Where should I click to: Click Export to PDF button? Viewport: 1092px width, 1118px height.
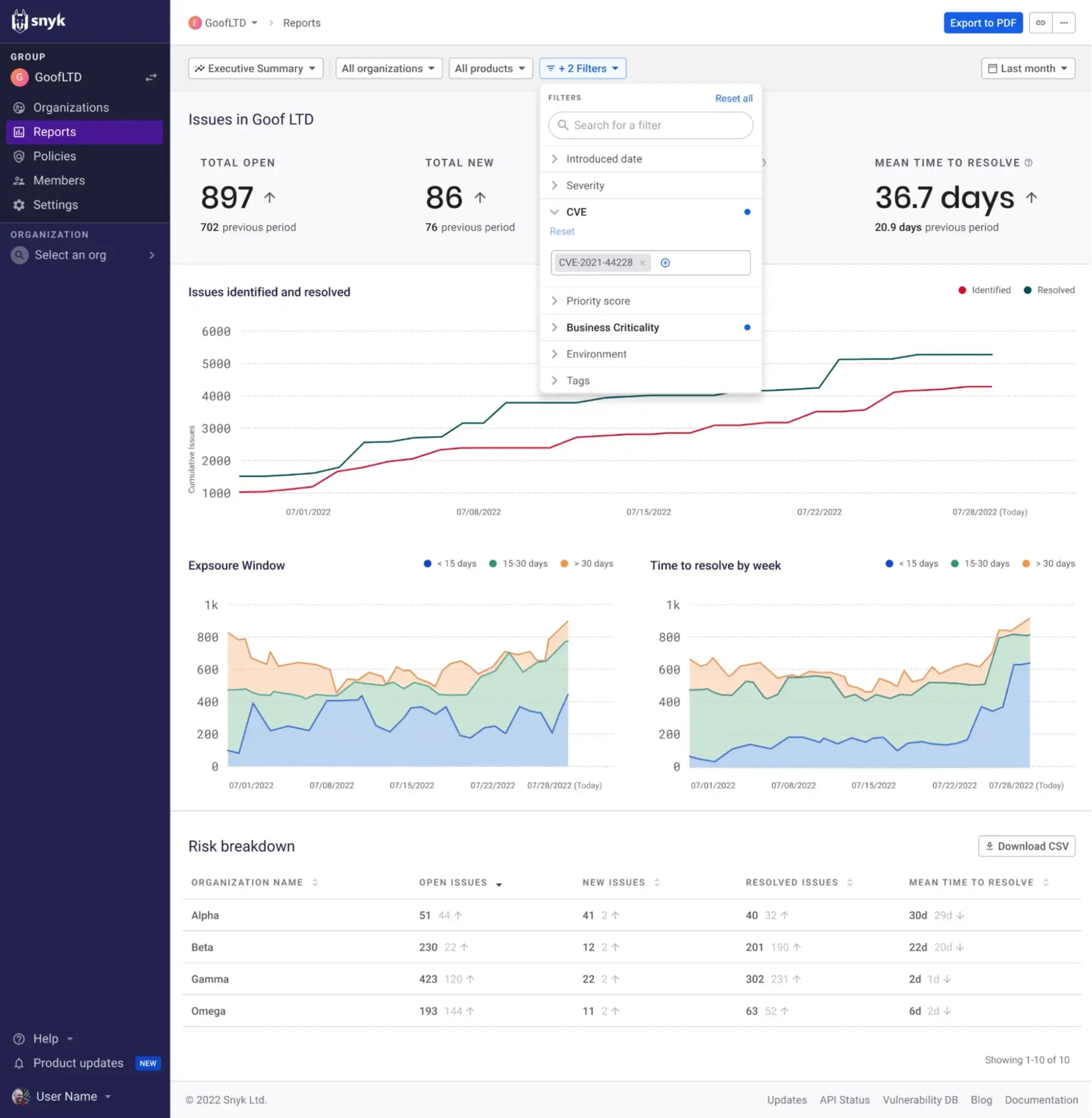point(983,23)
